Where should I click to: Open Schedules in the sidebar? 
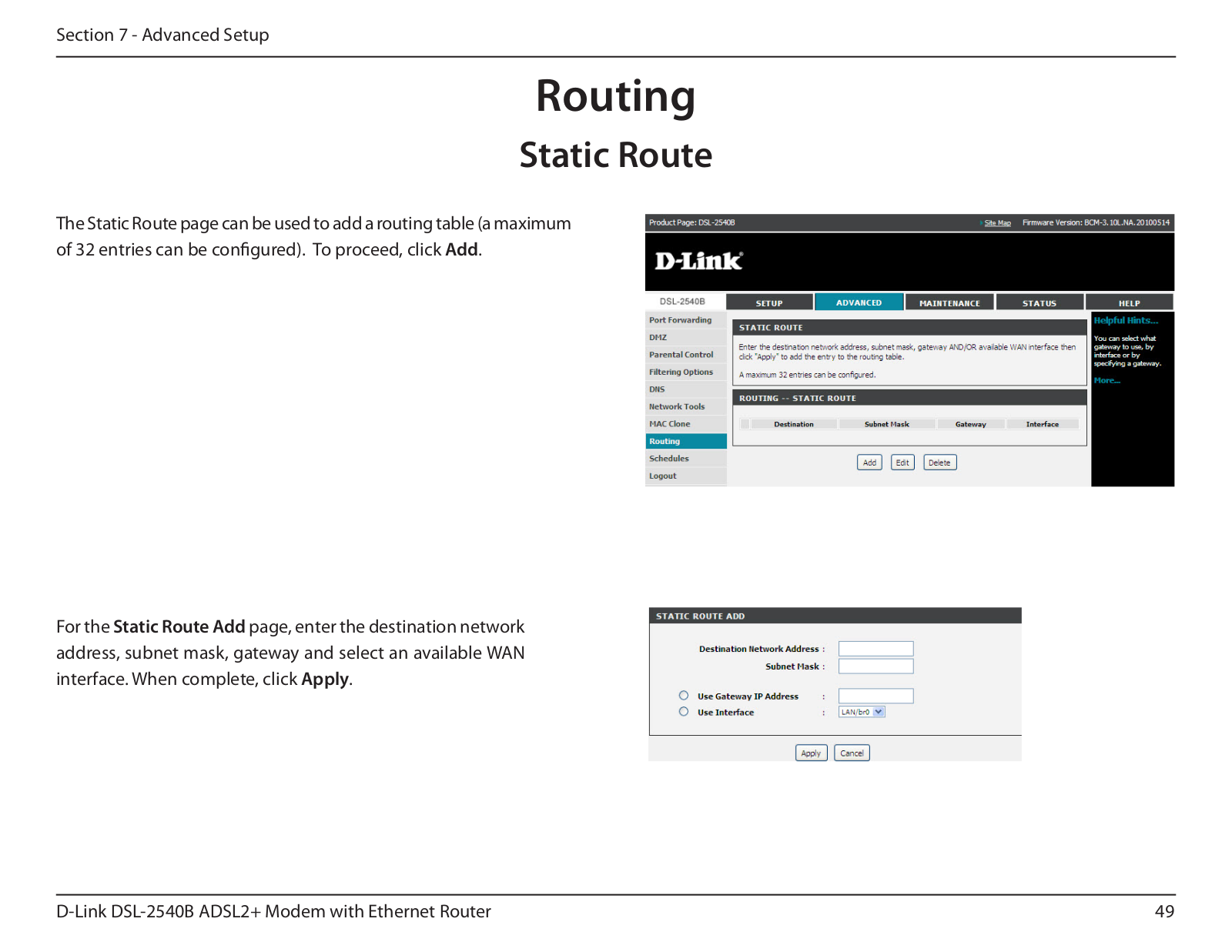(685, 459)
